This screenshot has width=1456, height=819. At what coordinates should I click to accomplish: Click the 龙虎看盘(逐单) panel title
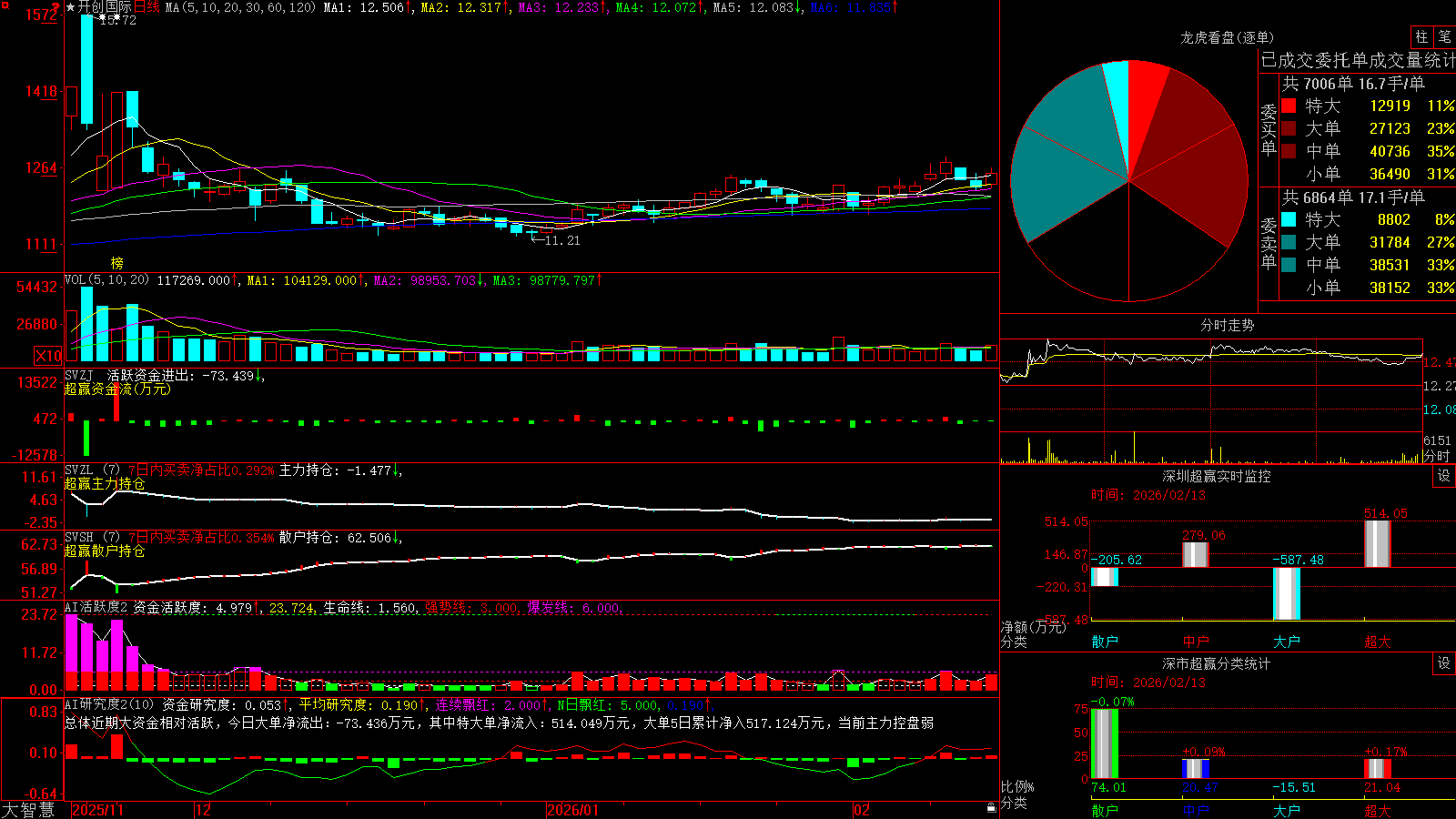pyautogui.click(x=1227, y=37)
